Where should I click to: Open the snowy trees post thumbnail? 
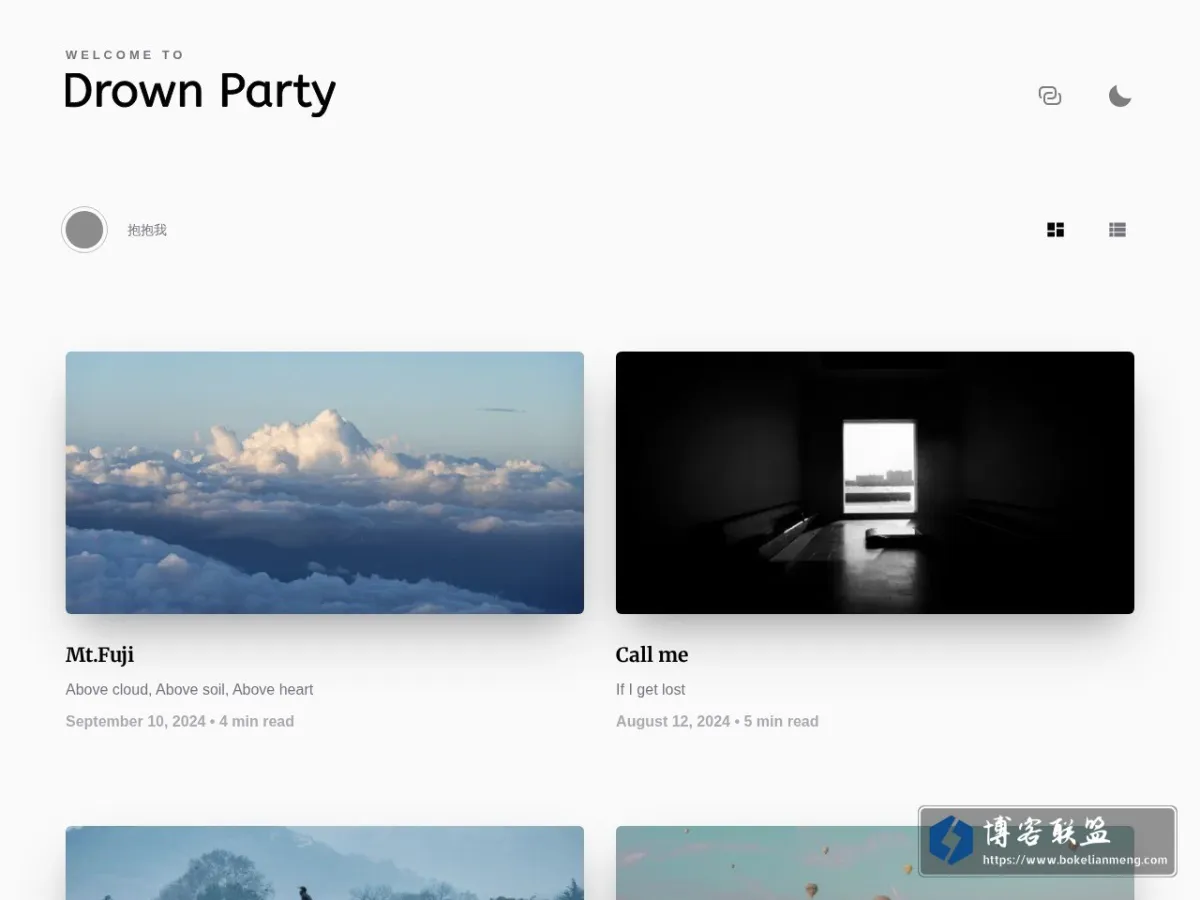coord(325,863)
